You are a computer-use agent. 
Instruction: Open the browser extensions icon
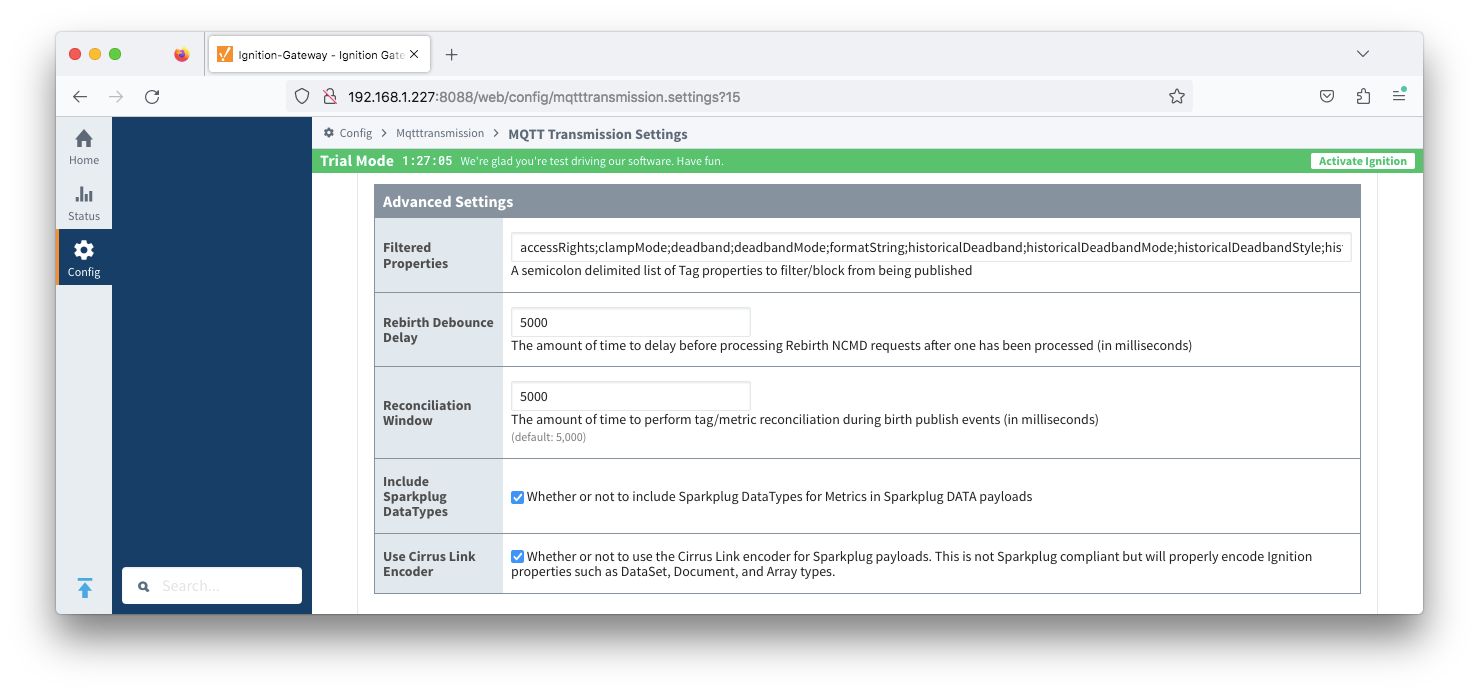tap(1363, 97)
